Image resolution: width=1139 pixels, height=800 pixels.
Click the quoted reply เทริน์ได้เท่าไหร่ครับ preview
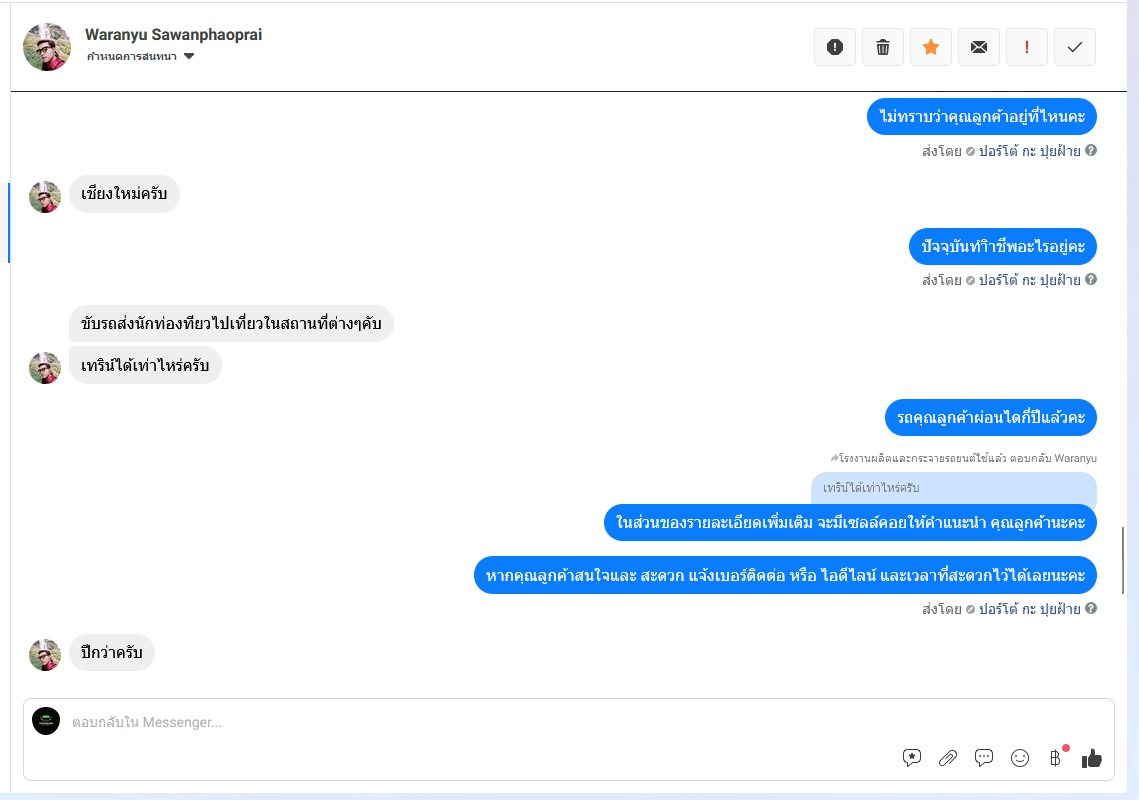[x=954, y=488]
